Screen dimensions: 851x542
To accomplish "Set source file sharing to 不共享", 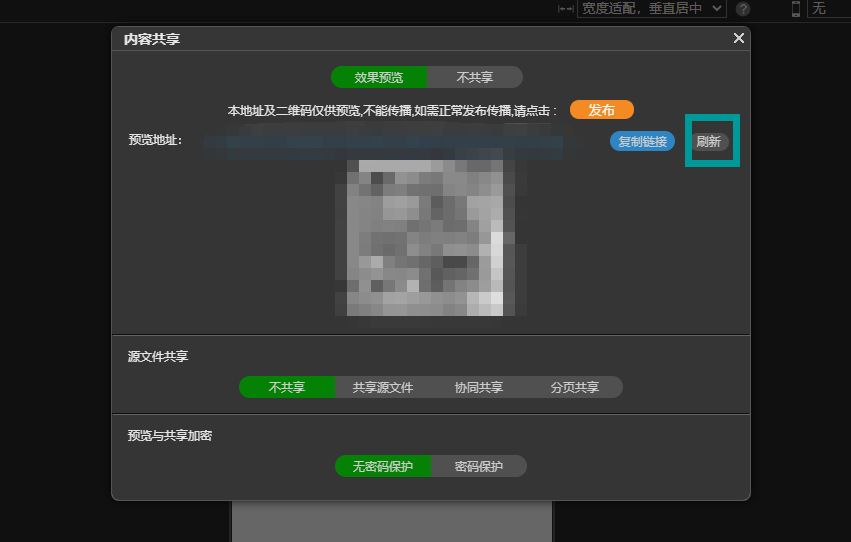I will coord(287,387).
